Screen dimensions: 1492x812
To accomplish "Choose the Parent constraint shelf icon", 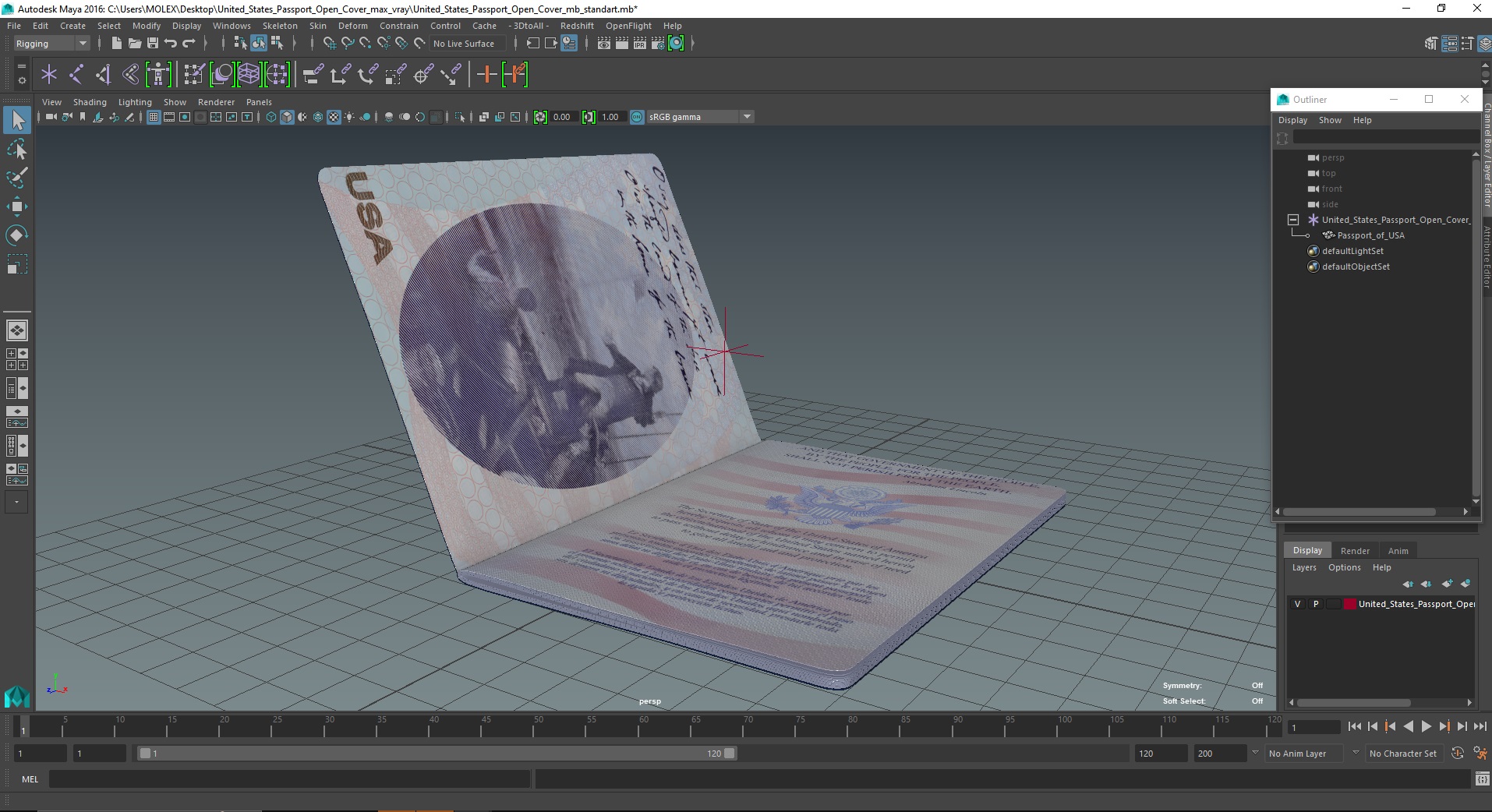I will (x=313, y=75).
